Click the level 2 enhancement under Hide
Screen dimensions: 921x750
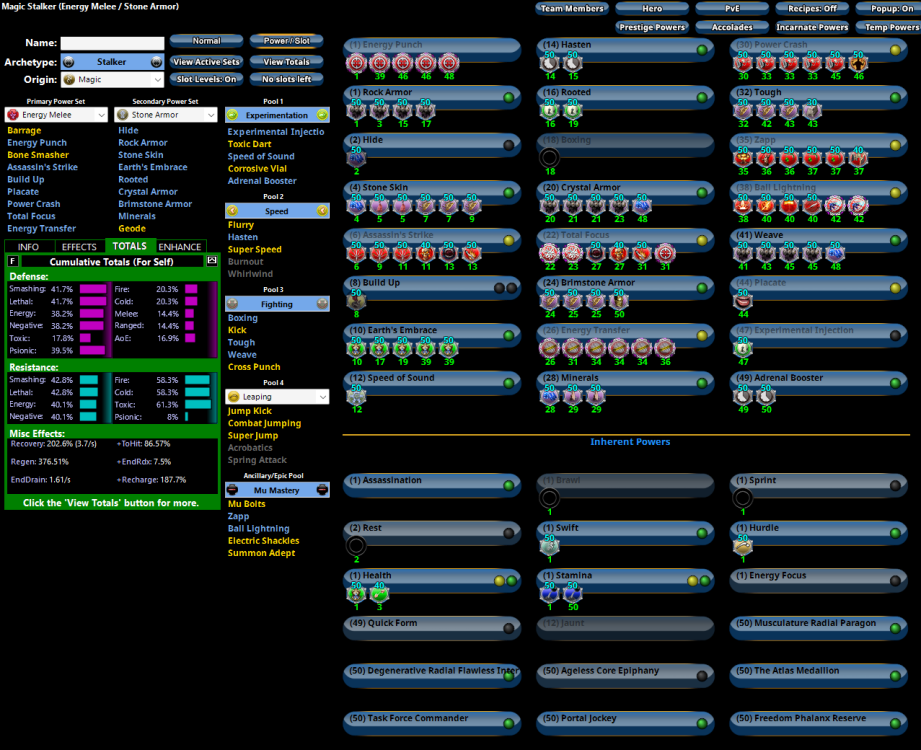[x=356, y=157]
